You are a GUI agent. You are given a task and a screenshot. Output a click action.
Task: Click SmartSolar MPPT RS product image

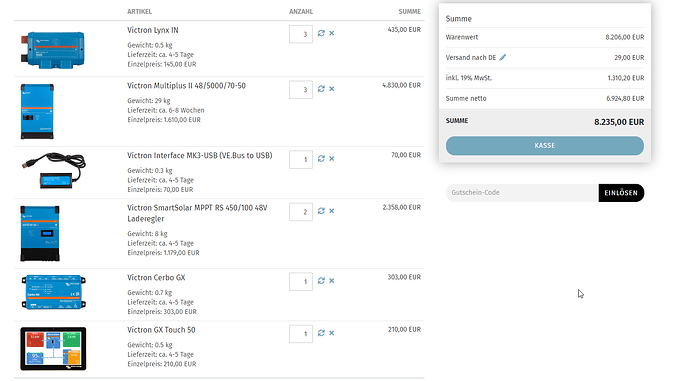click(40, 233)
